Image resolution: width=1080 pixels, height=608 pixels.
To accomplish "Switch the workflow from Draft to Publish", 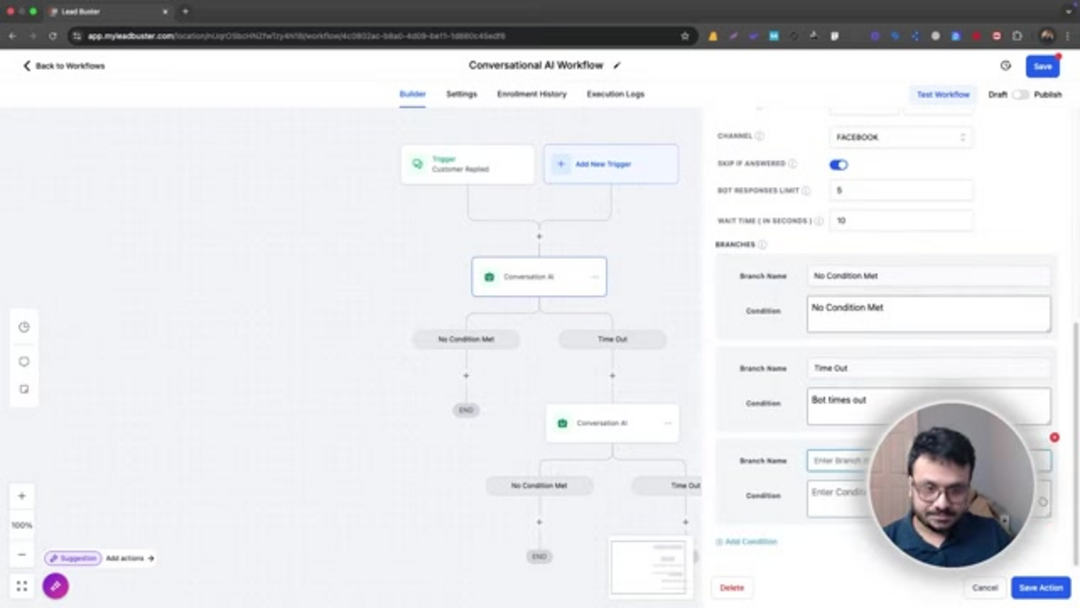I will tap(1021, 94).
